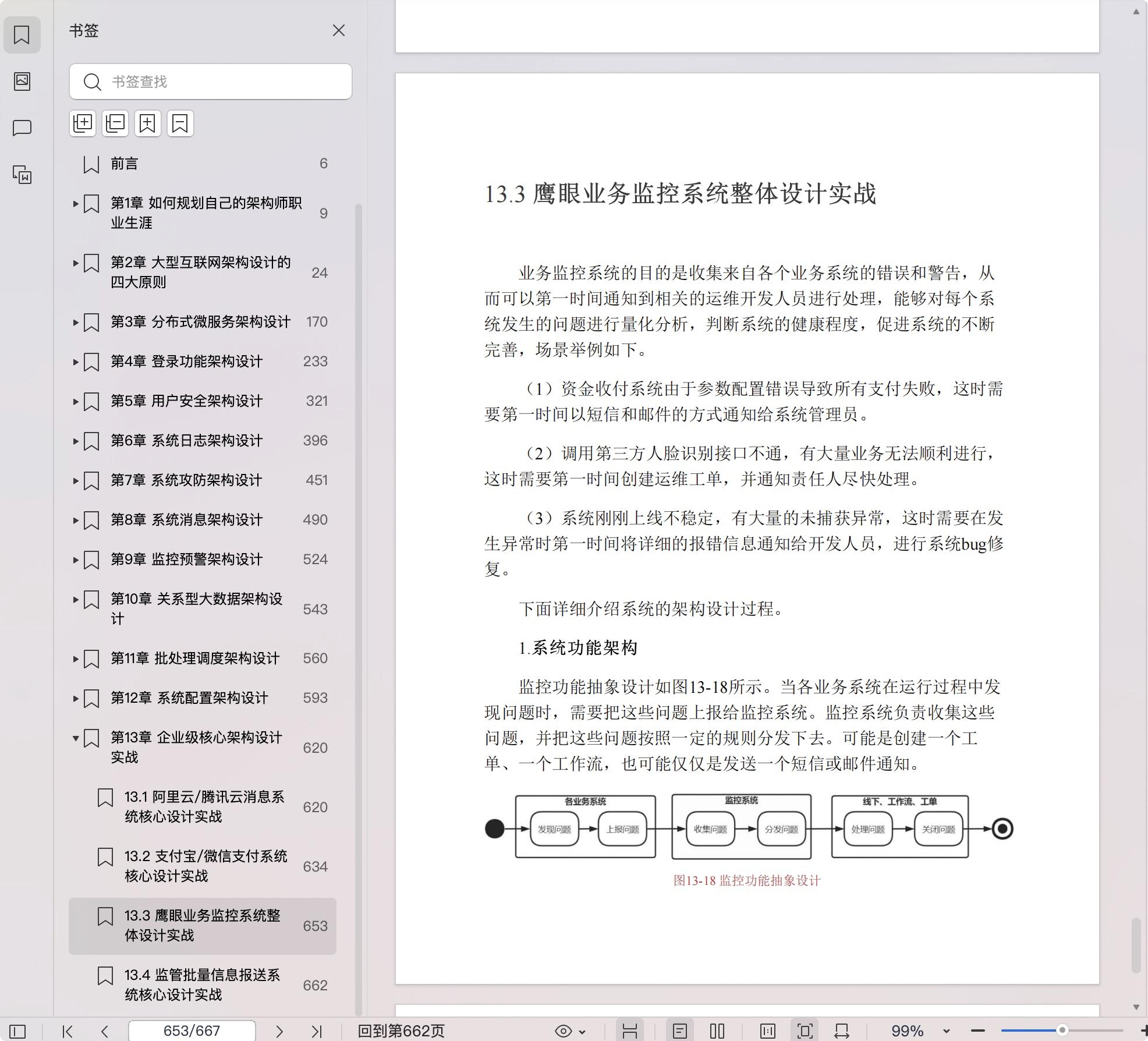Click the bookmark icon beside 第8章

pyautogui.click(x=91, y=520)
